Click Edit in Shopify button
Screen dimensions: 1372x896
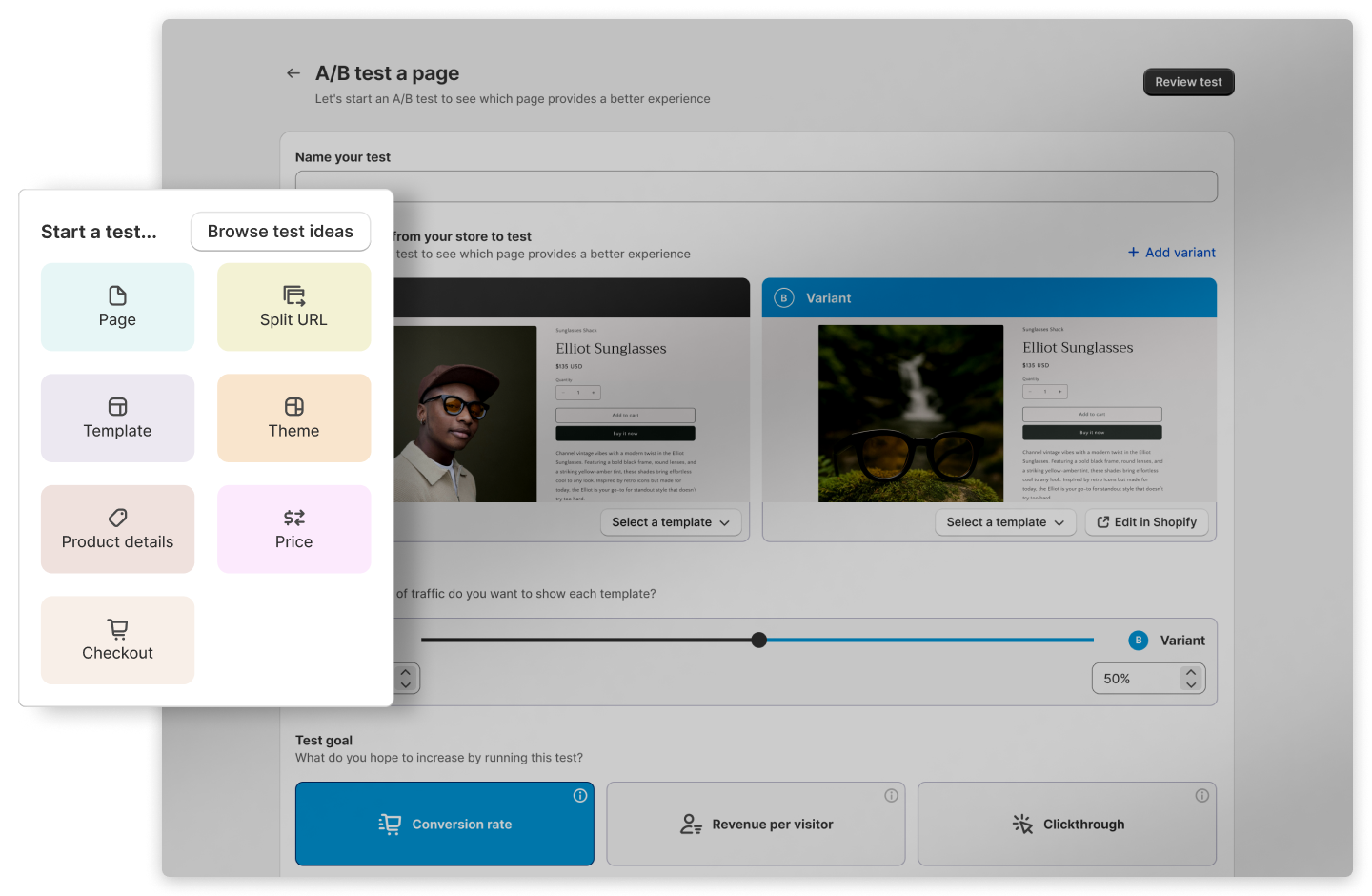coord(1146,522)
